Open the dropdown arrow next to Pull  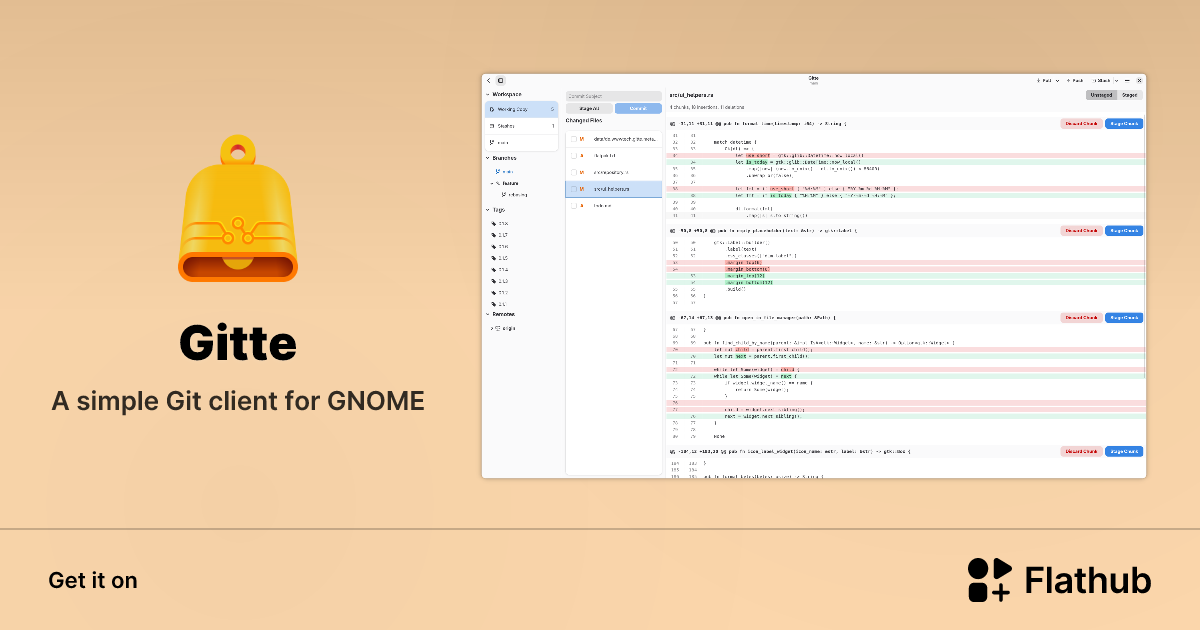1057,80
